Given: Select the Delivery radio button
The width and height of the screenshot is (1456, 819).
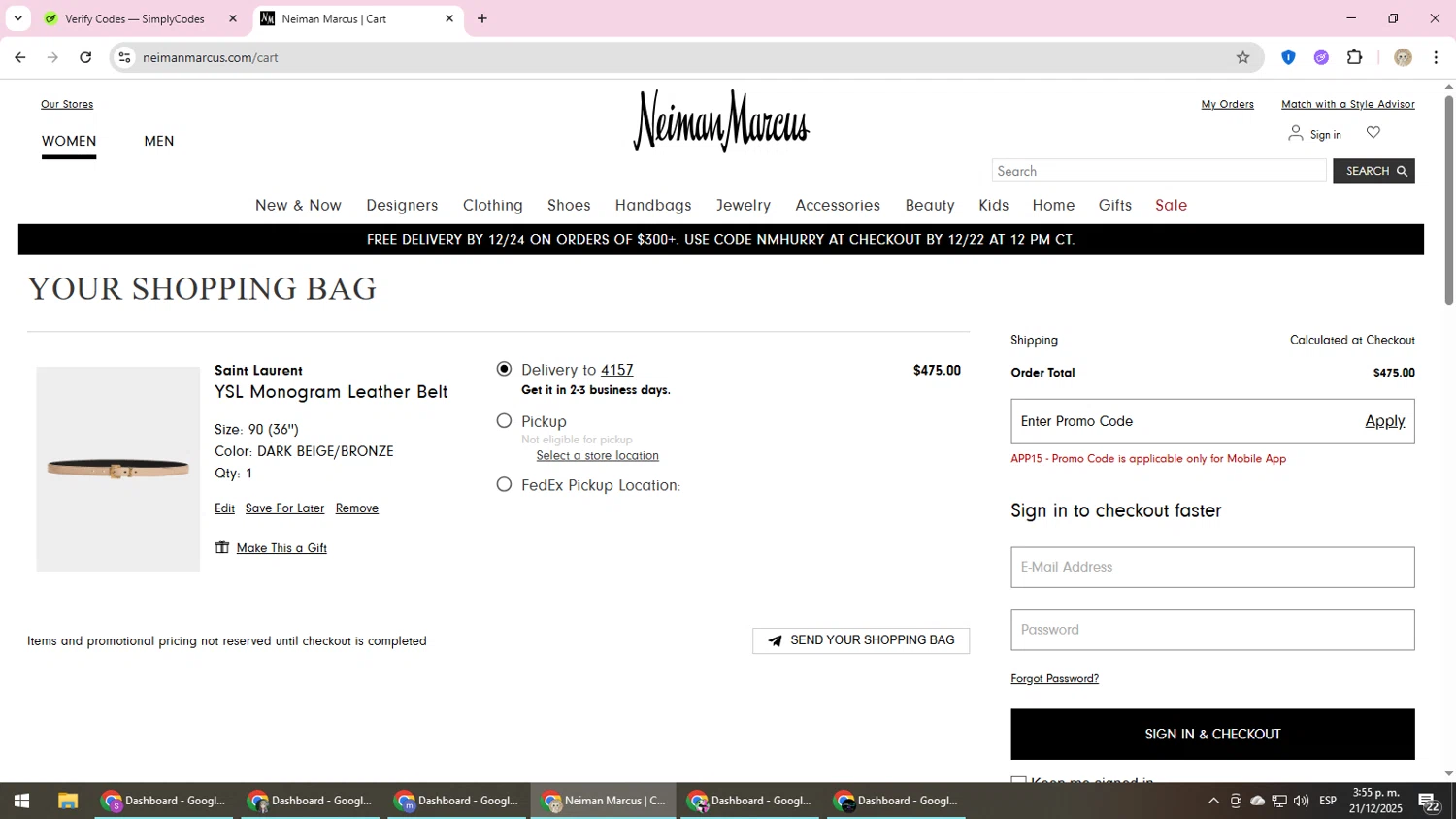Looking at the screenshot, I should click(x=504, y=369).
